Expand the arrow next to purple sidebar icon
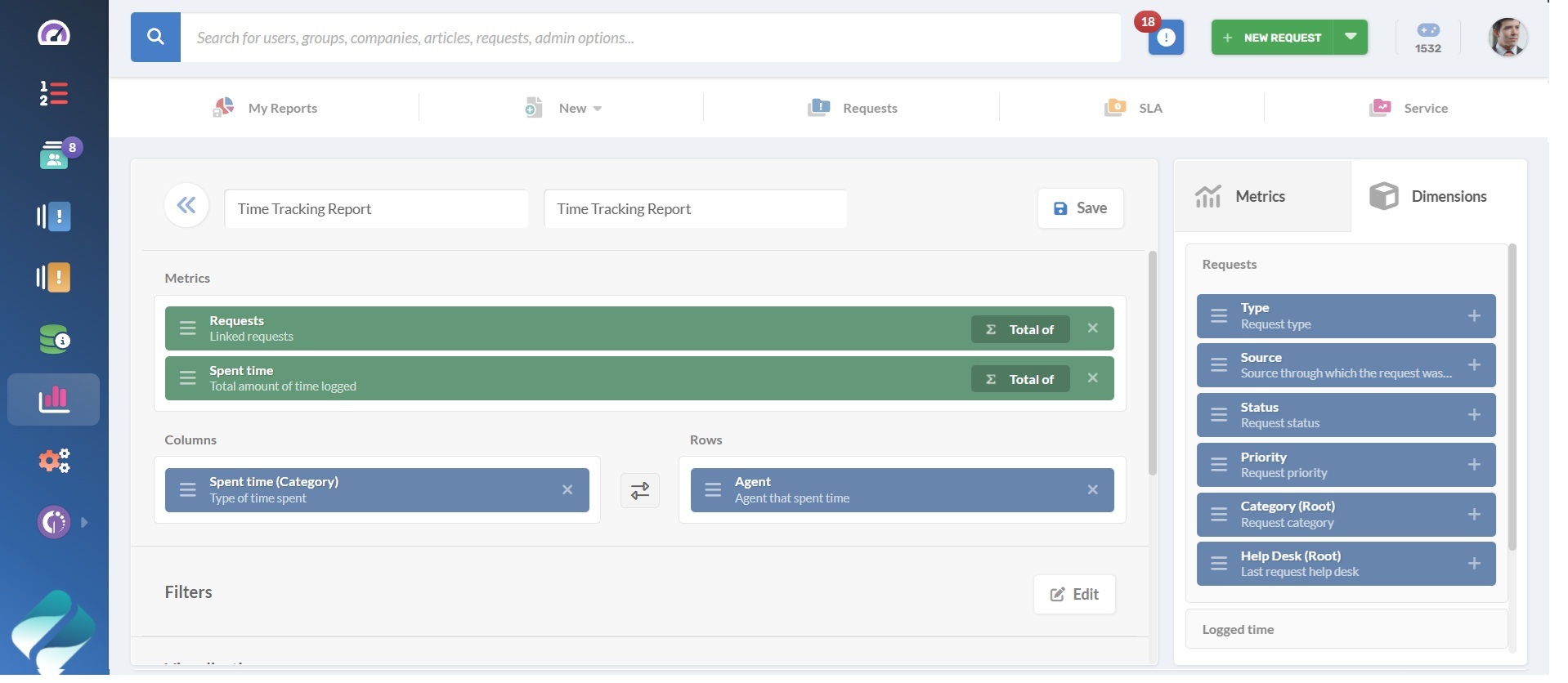 84,522
